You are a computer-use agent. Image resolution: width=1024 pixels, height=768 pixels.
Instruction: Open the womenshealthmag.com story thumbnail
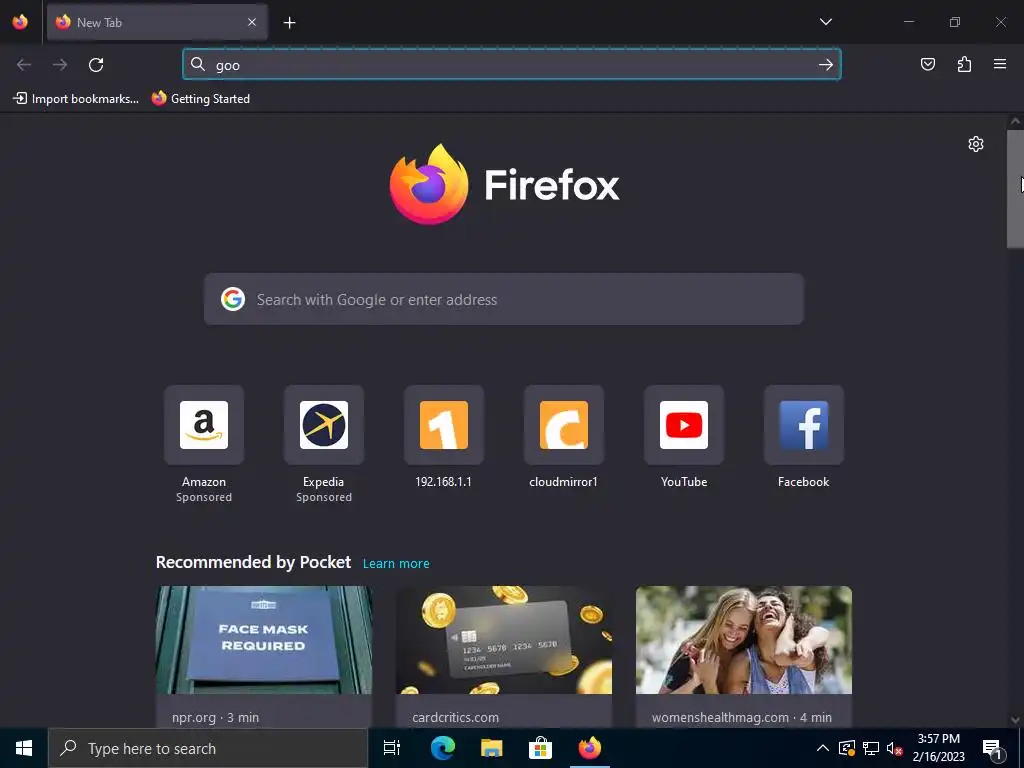click(x=744, y=640)
